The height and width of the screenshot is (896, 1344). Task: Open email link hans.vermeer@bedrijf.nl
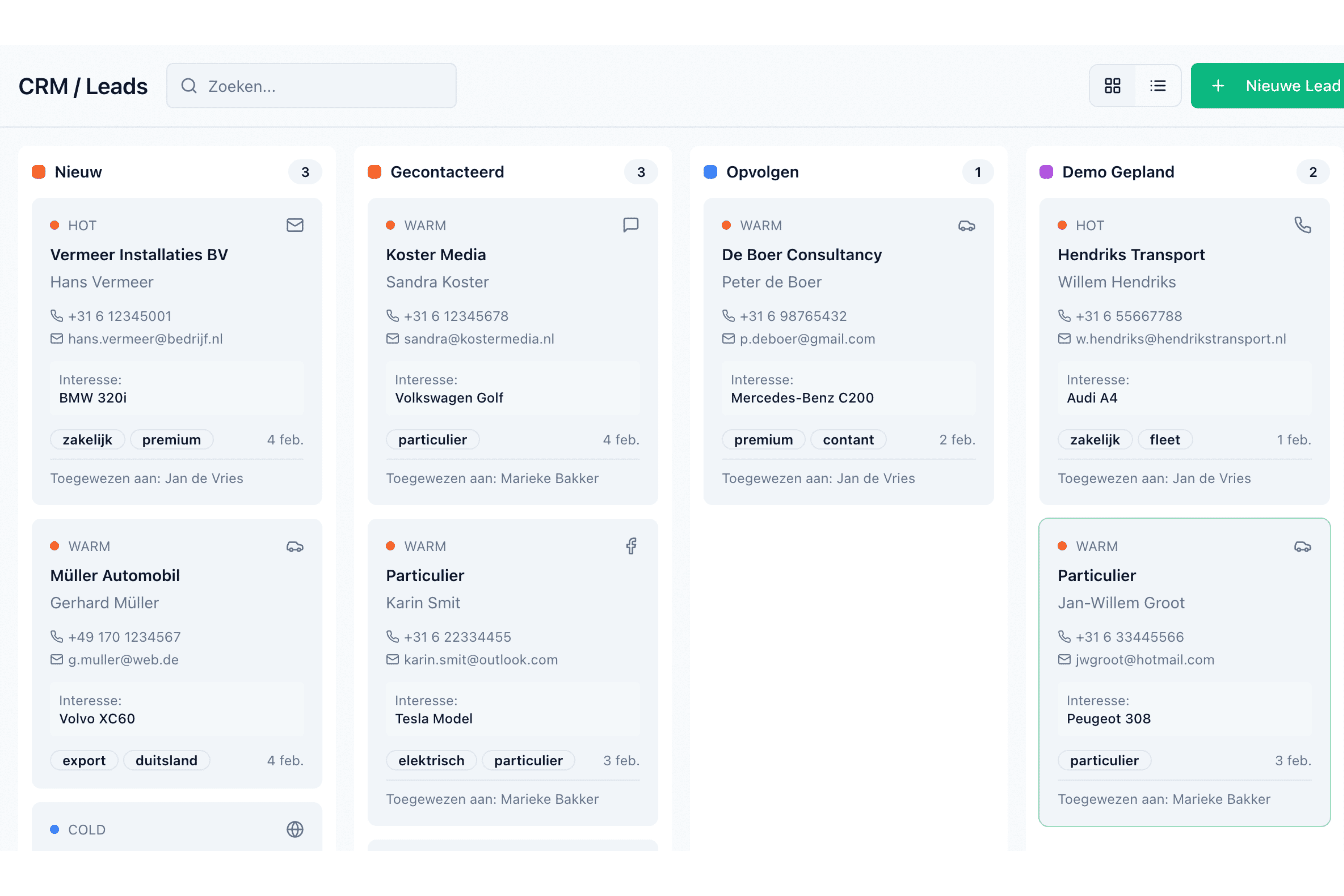pyautogui.click(x=145, y=339)
